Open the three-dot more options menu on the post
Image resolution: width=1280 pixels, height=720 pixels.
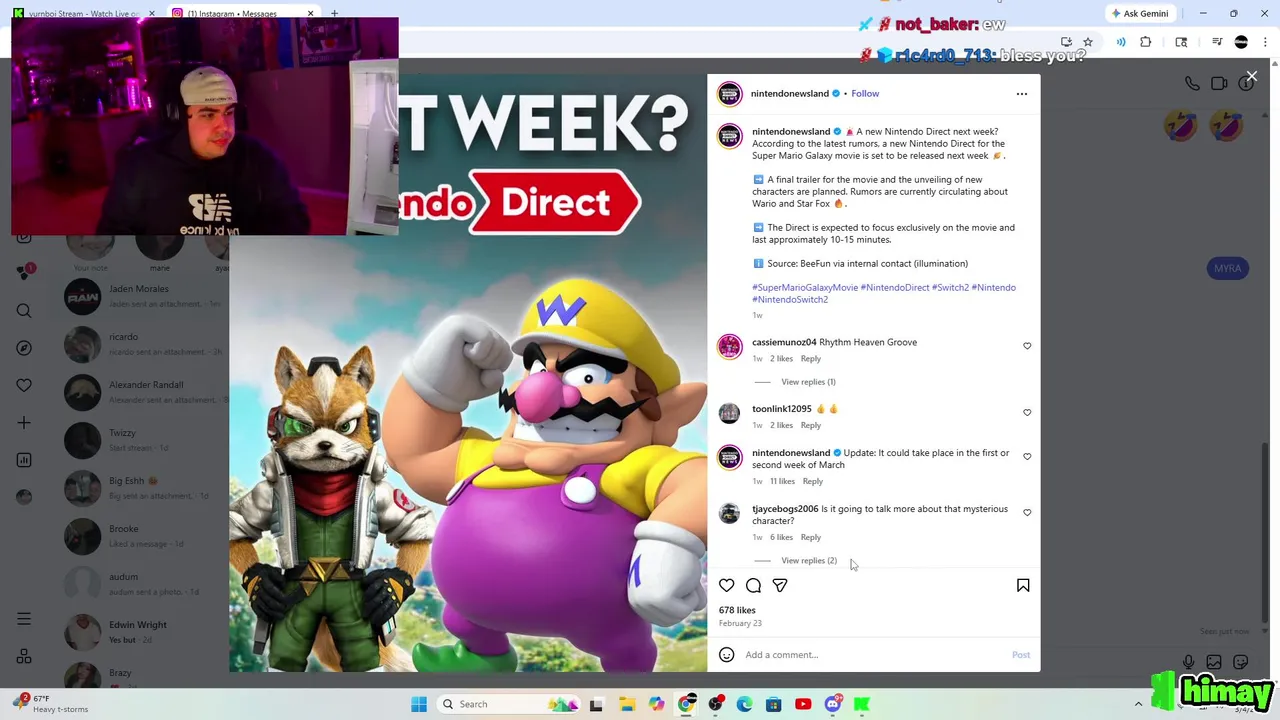point(1021,94)
